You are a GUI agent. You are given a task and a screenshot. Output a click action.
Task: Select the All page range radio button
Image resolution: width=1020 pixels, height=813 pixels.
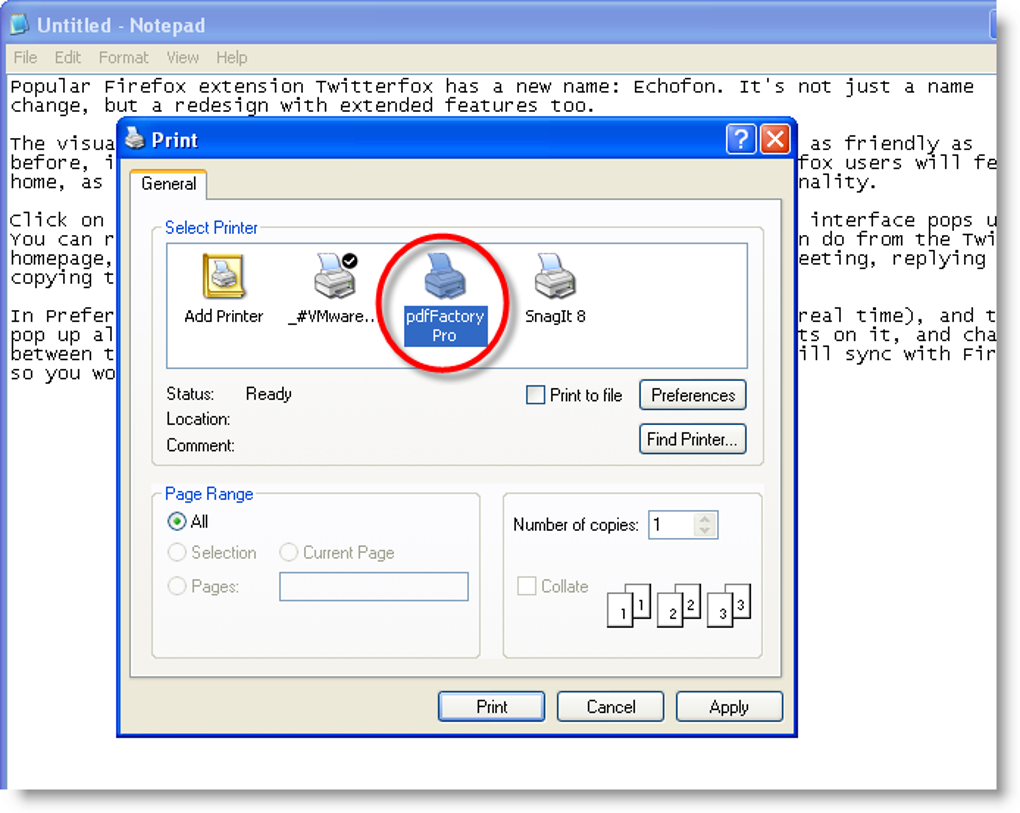176,522
